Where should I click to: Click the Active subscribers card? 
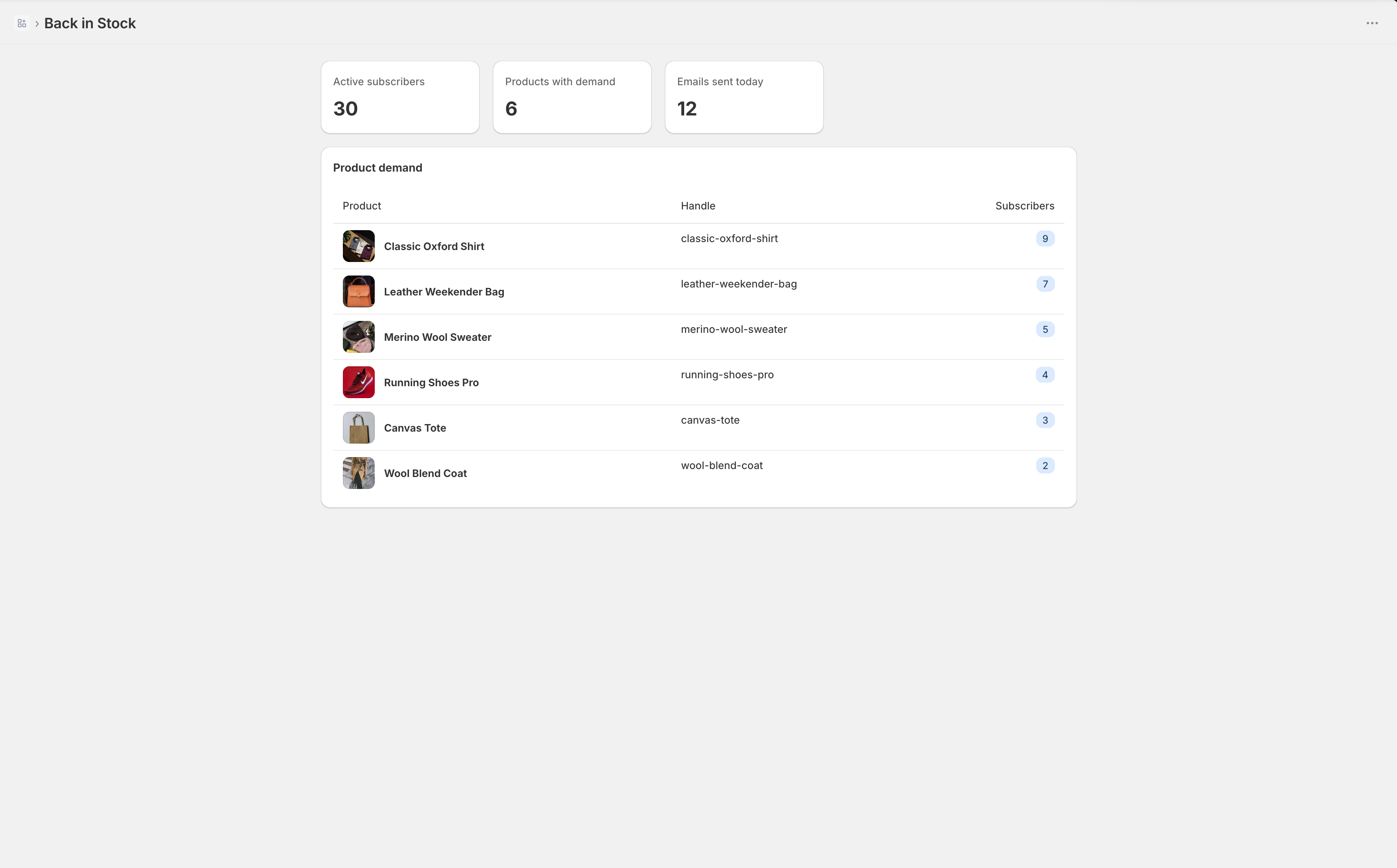click(400, 97)
